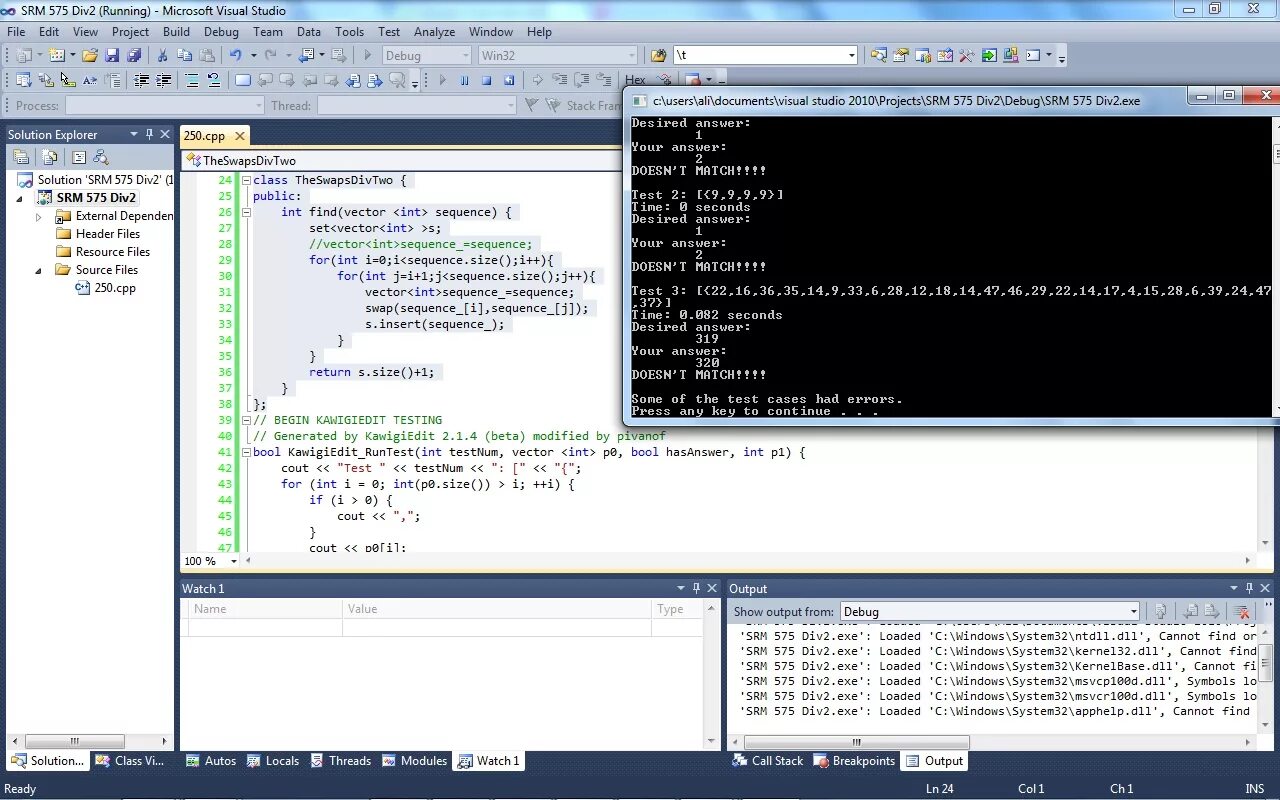
Task: Click the Copy toolbar icon
Action: (x=185, y=55)
